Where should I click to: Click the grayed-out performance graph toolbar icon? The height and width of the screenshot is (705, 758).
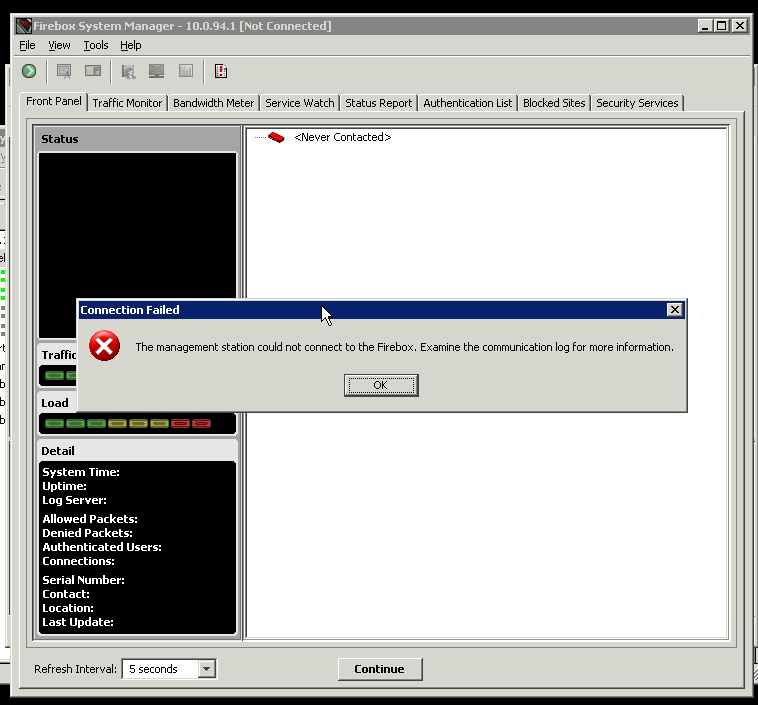pyautogui.click(x=186, y=71)
